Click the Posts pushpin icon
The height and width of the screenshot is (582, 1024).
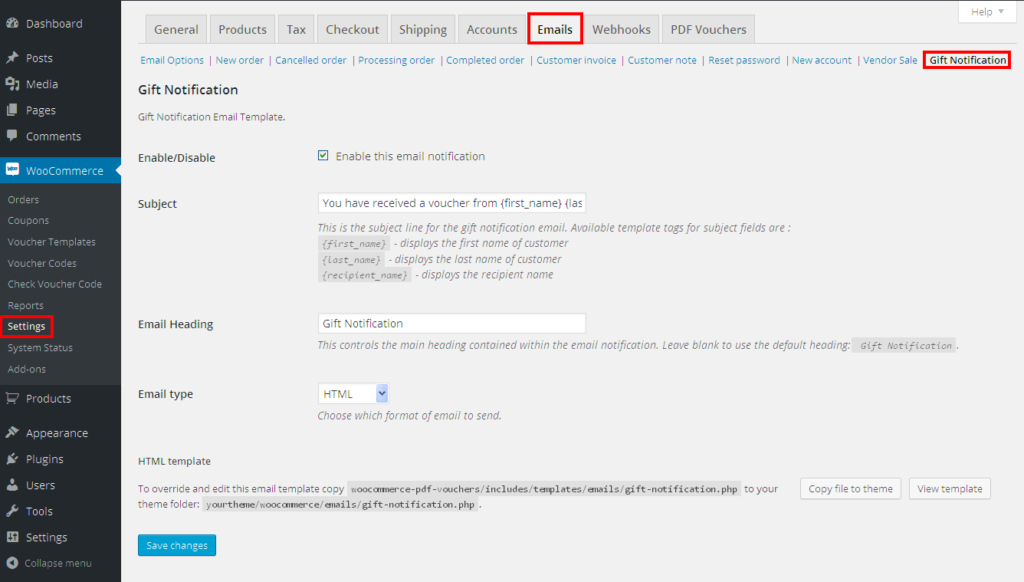13,58
